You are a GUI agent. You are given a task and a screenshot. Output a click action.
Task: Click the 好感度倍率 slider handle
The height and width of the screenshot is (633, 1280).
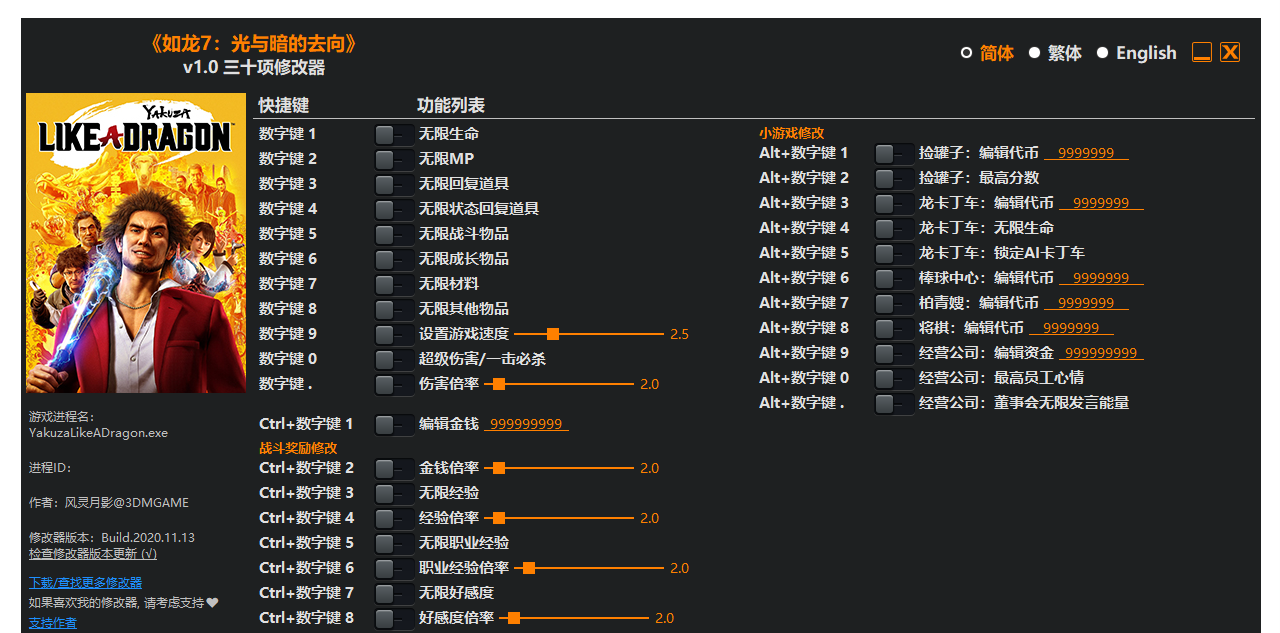[514, 618]
